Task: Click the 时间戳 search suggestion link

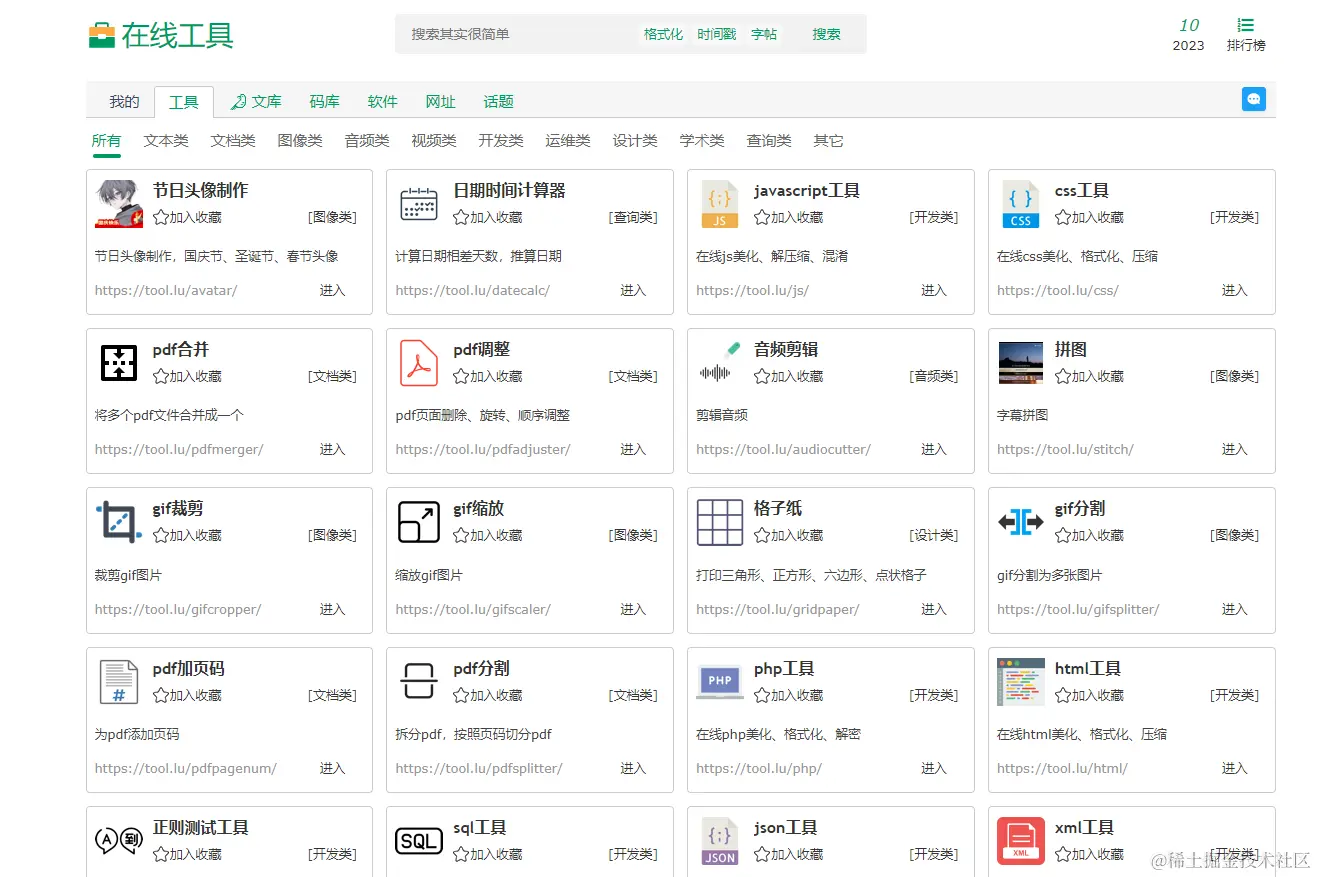Action: [717, 34]
